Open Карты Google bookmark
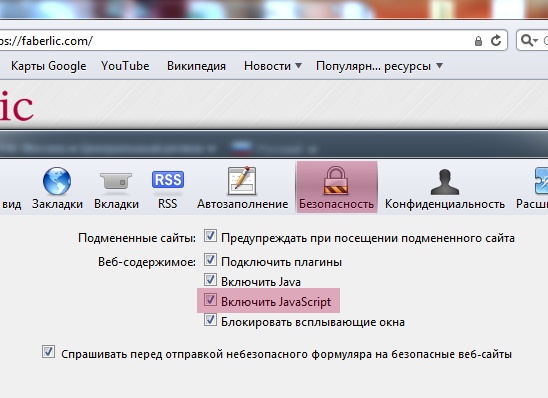 [x=49, y=66]
